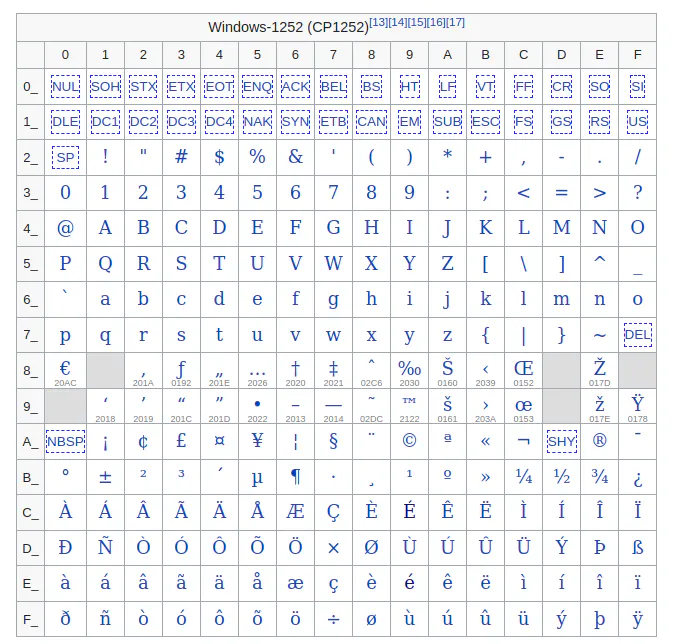
Task: Click the section sign § character
Action: click(333, 440)
